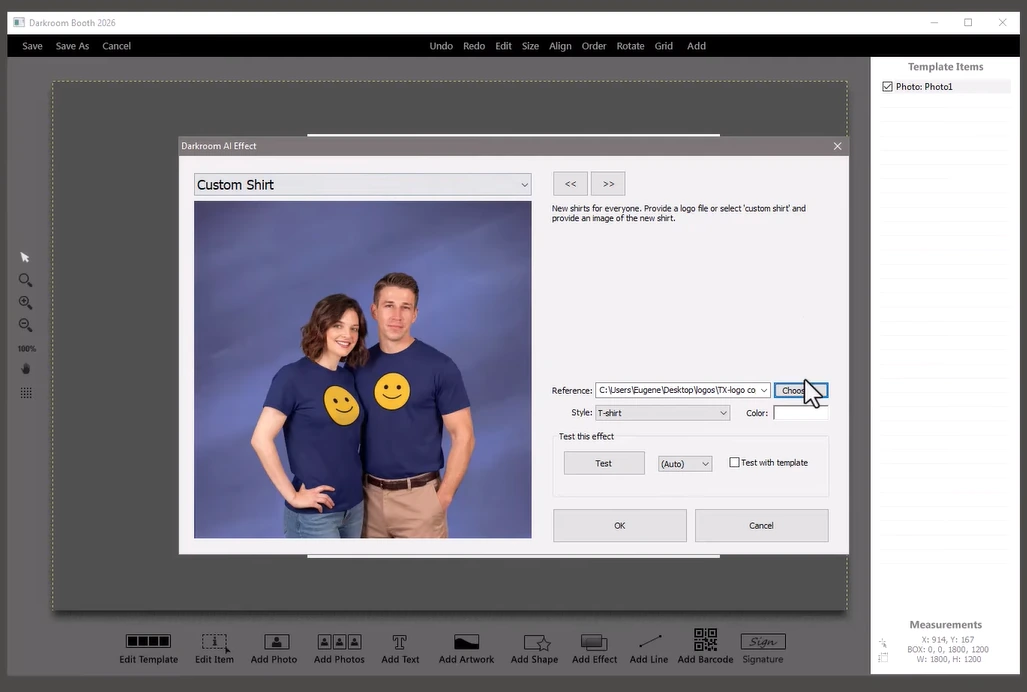The width and height of the screenshot is (1027, 692).
Task: Click the Add Photos tool
Action: coord(339,648)
